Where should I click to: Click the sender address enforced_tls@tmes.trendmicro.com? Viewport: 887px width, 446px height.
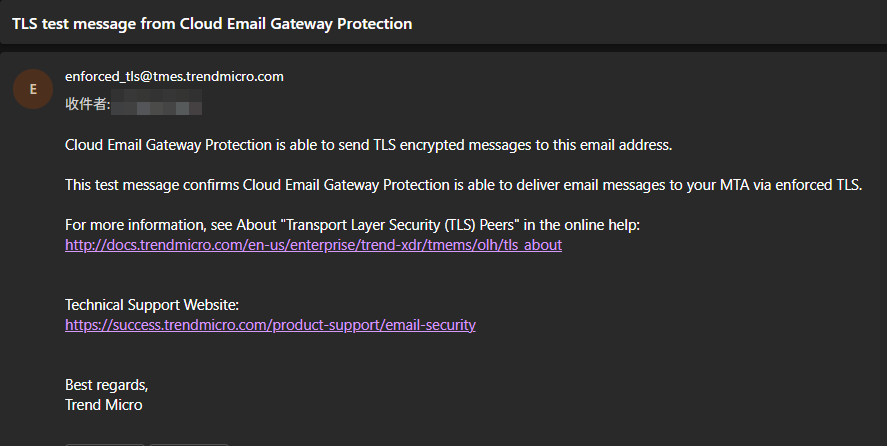pos(174,76)
